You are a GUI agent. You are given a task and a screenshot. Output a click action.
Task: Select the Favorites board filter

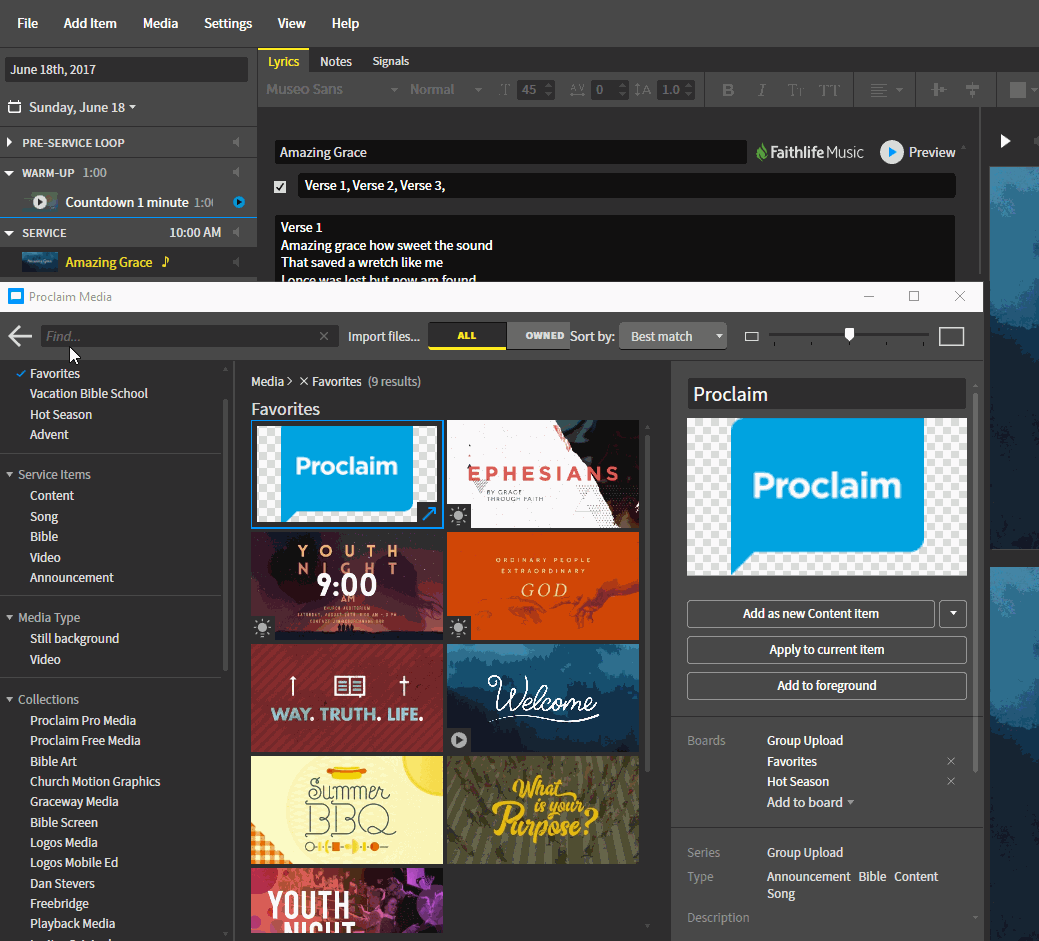coord(54,374)
